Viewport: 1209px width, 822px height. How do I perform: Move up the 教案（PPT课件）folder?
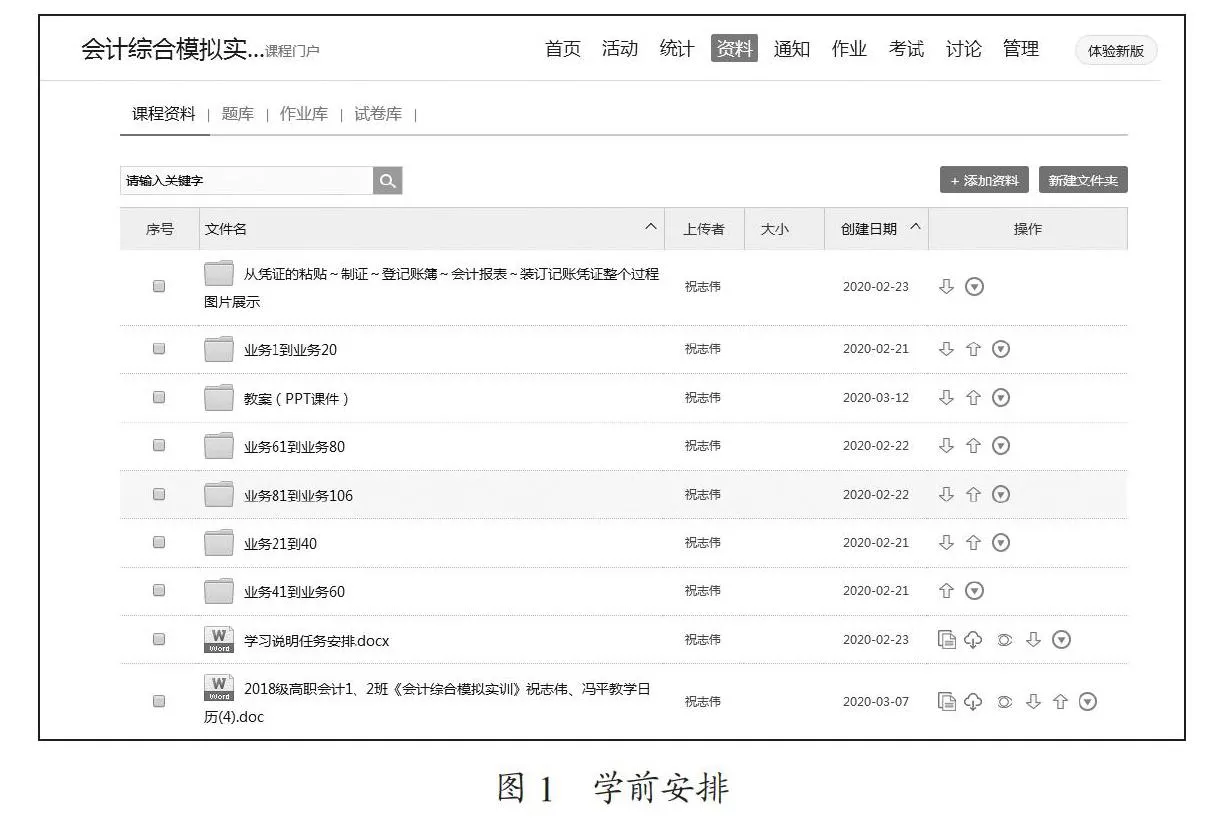click(x=973, y=398)
